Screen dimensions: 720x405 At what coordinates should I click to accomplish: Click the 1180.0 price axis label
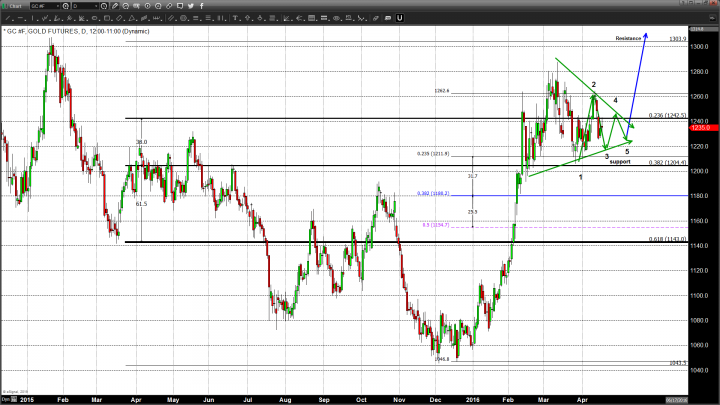[700, 196]
